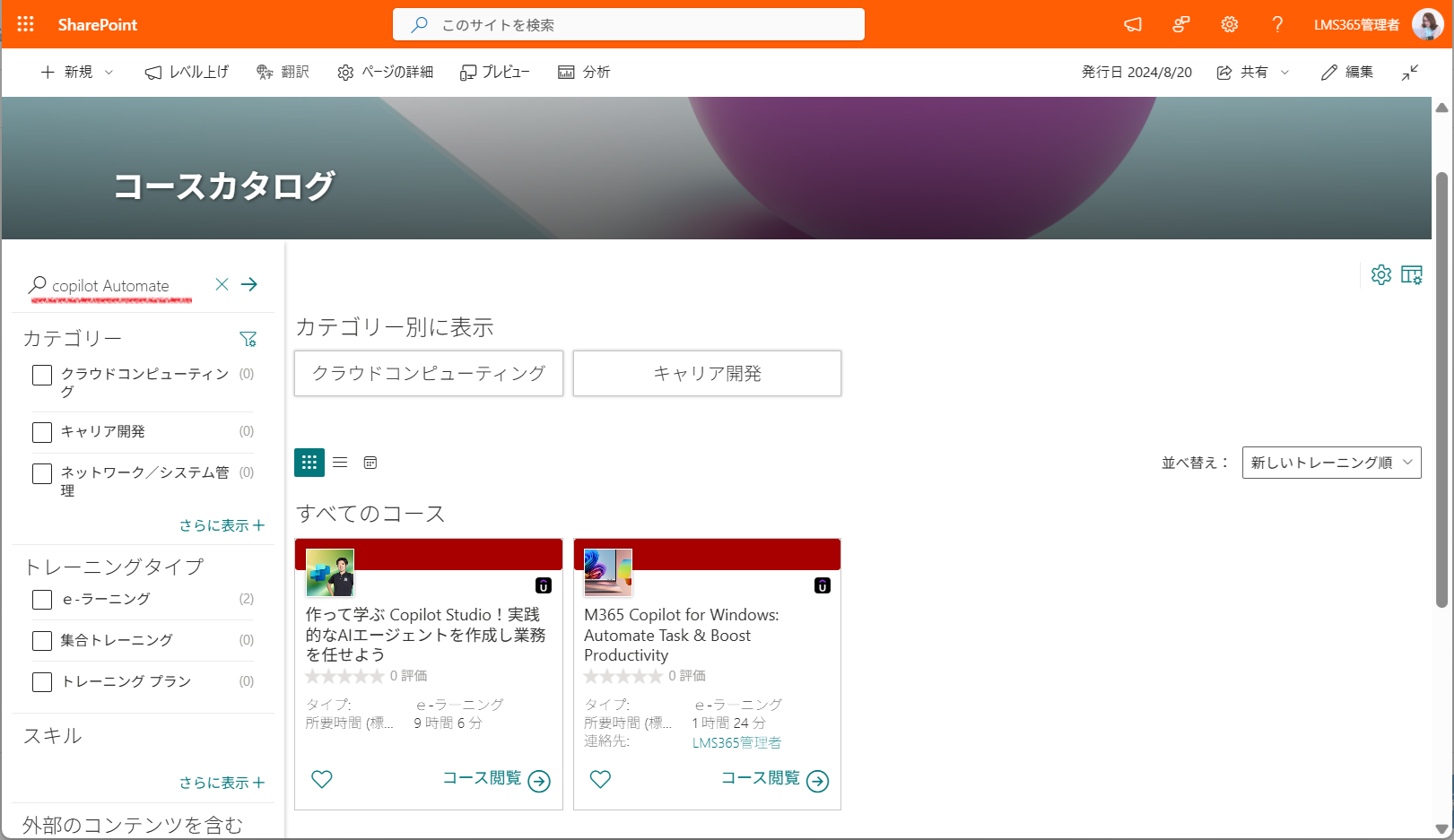
Task: Open the settings gear in the orange header
Action: point(1230,24)
